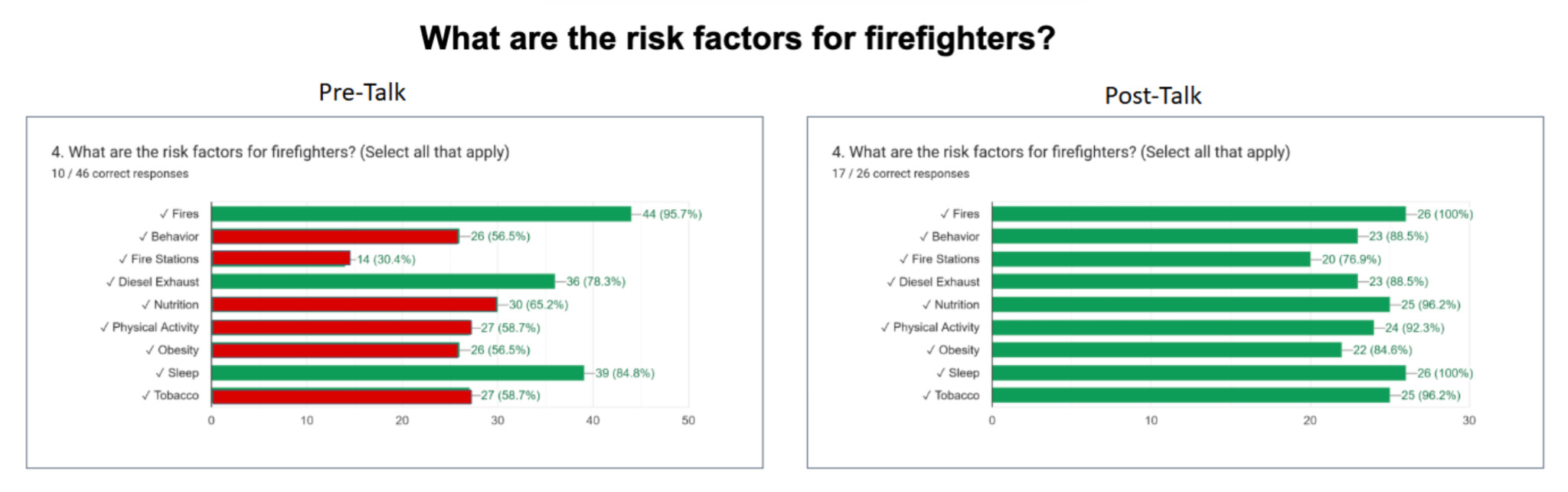Click the '20 (76.9%)' Fire Stations value label

pyautogui.click(x=1351, y=260)
